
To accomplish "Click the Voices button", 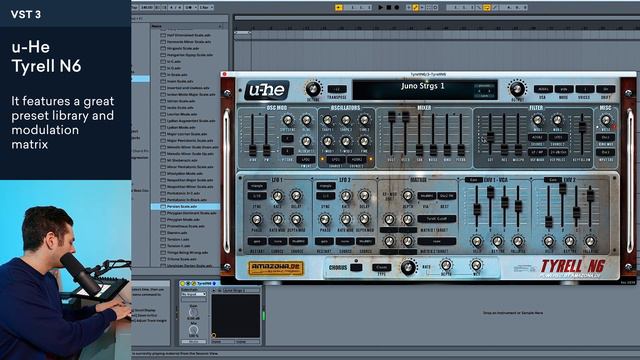I will 584,89.
